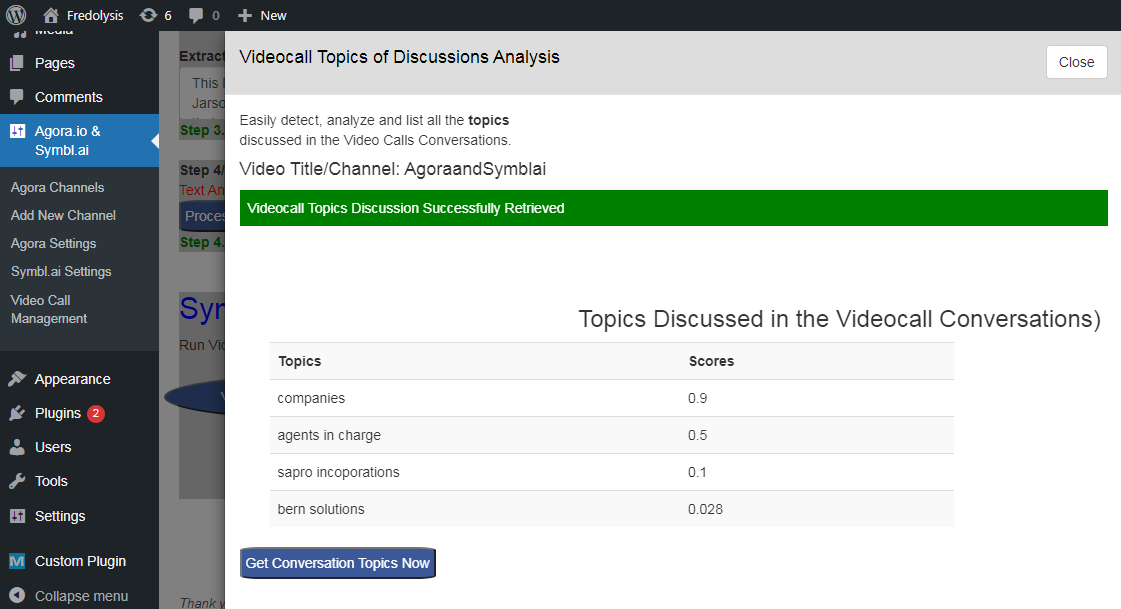
Task: Click the Comments sidebar icon
Action: tap(17, 96)
